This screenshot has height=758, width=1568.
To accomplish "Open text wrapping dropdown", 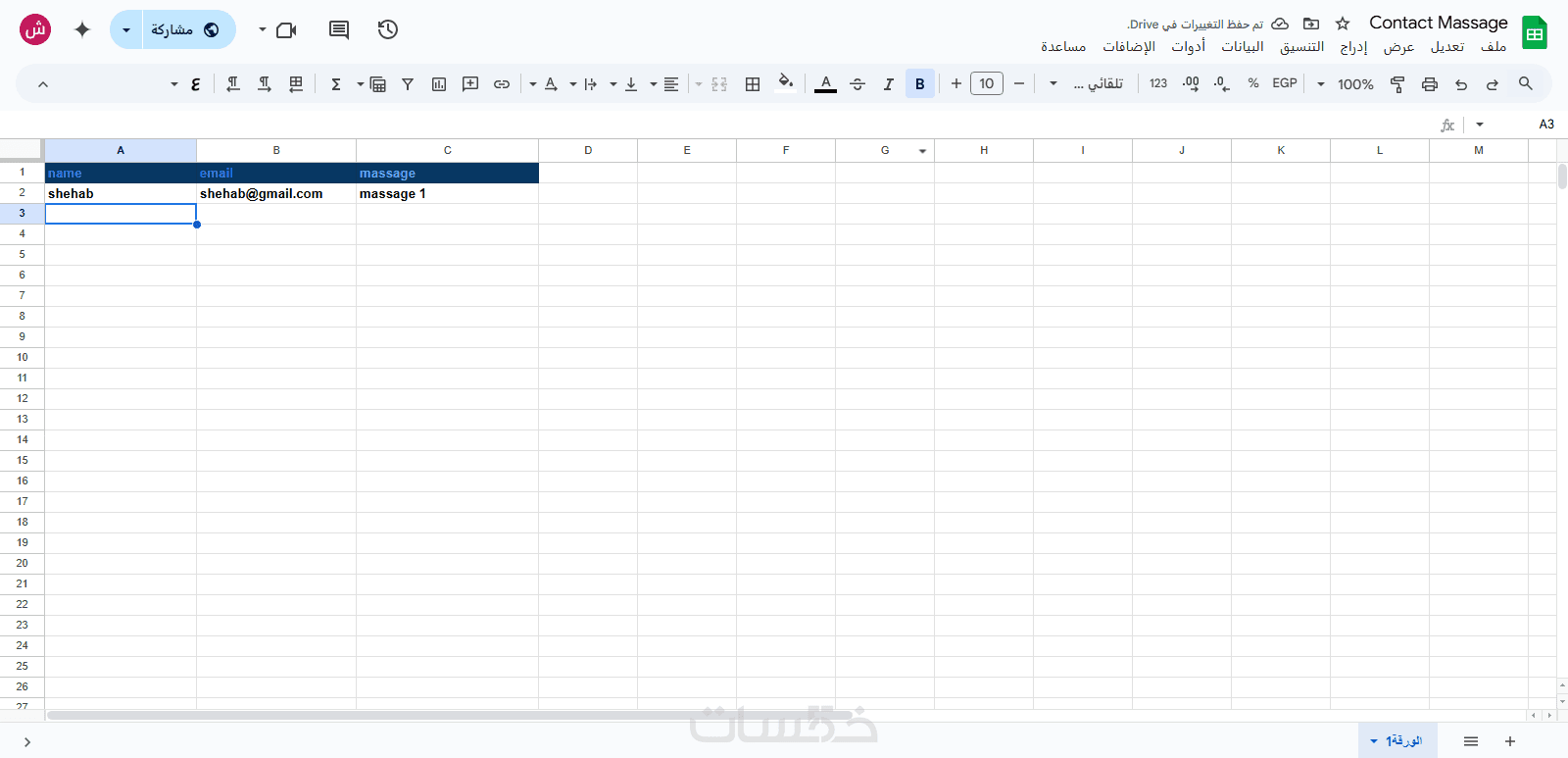I will (x=584, y=84).
